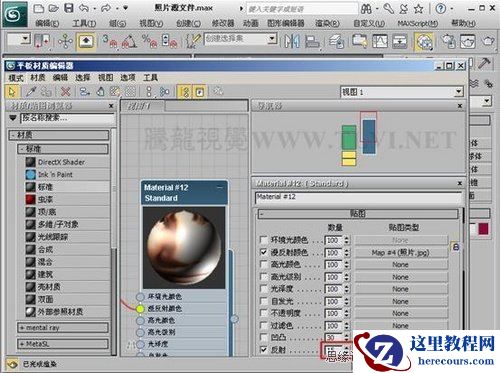The image size is (500, 373).
Task: Uncheck the 反射 map checkbox
Action: [x=263, y=350]
